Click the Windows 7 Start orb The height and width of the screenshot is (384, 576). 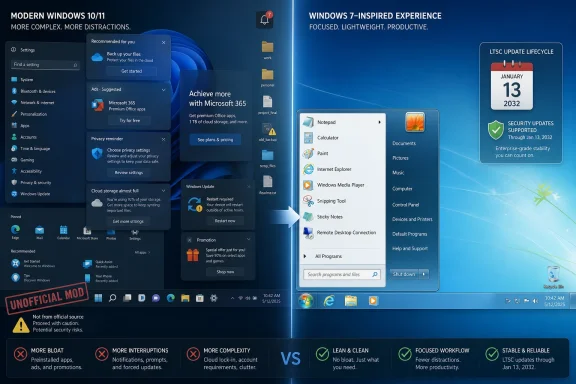coord(306,301)
